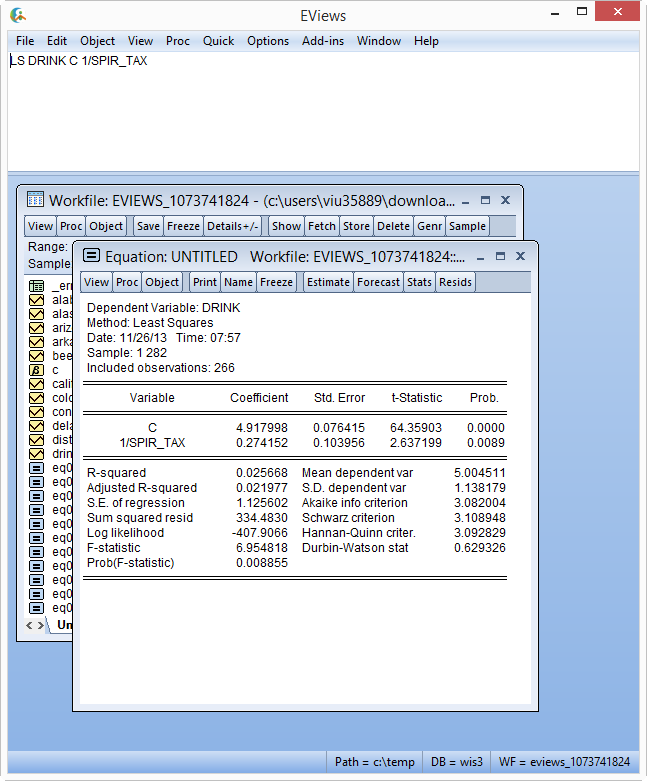The image size is (647, 781).
Task: Select the coefficient vector c object icon
Action: coord(36,370)
